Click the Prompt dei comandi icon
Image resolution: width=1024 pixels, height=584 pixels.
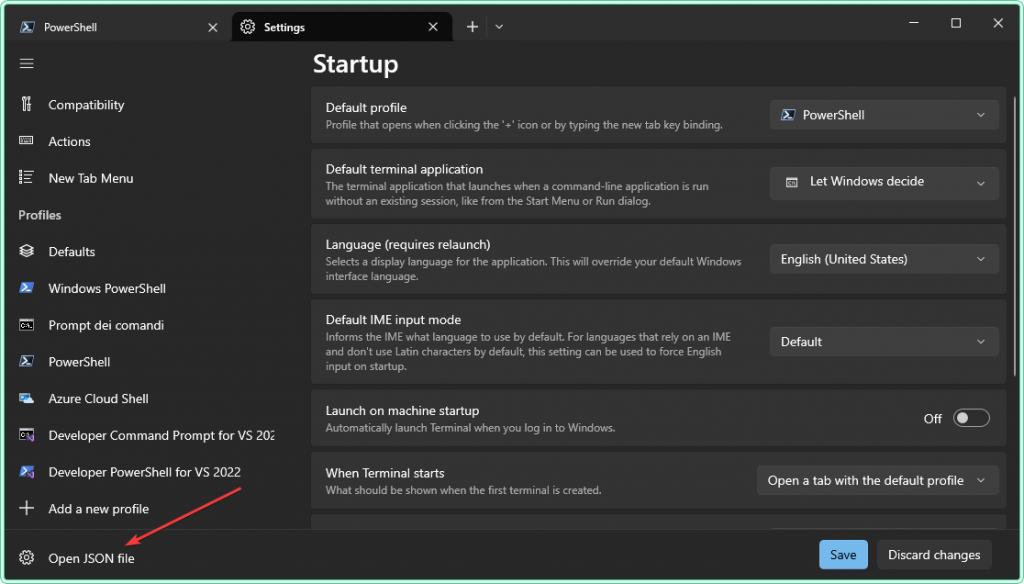coord(24,325)
